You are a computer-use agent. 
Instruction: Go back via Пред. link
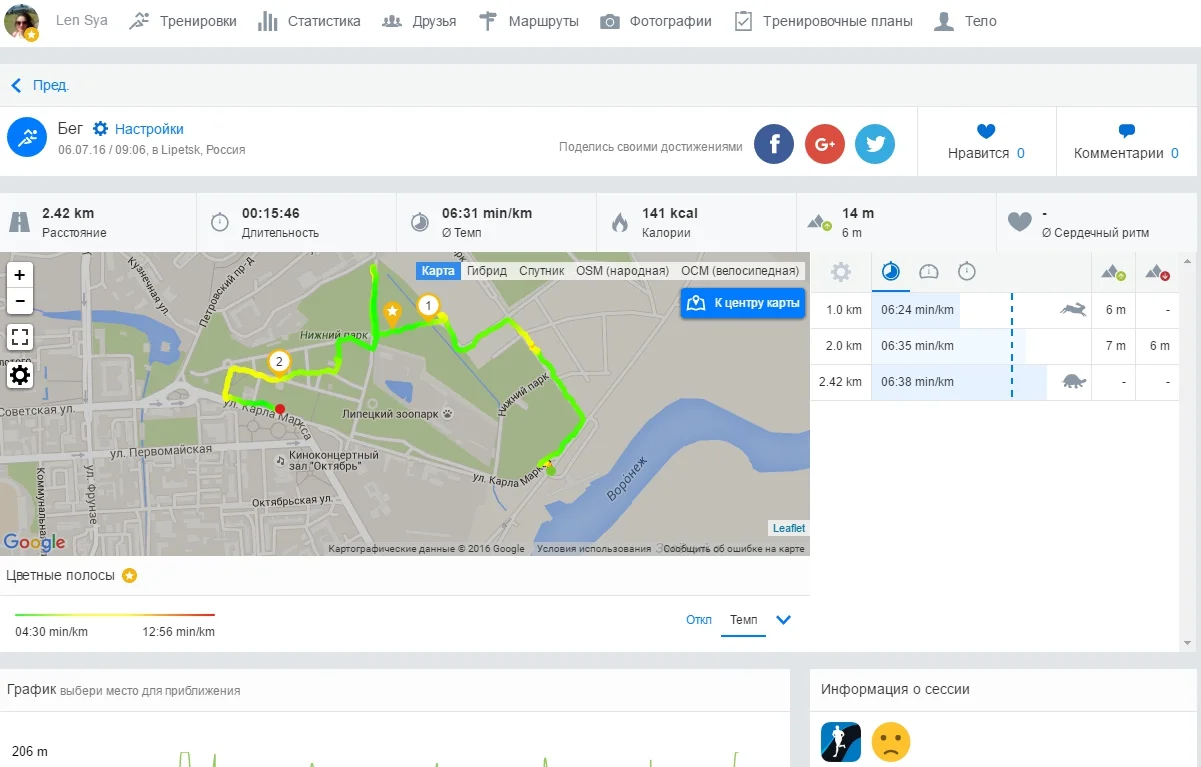click(x=40, y=86)
